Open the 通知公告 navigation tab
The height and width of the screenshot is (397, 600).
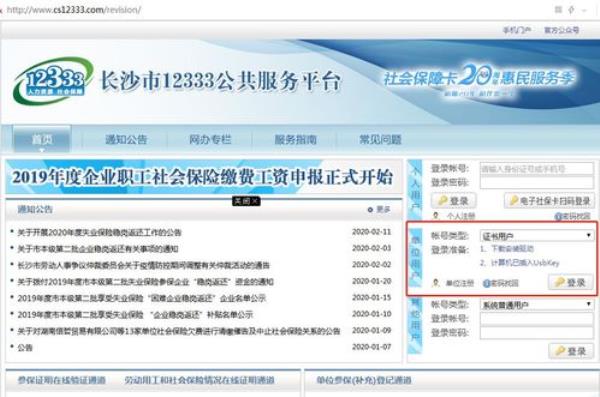(126, 139)
